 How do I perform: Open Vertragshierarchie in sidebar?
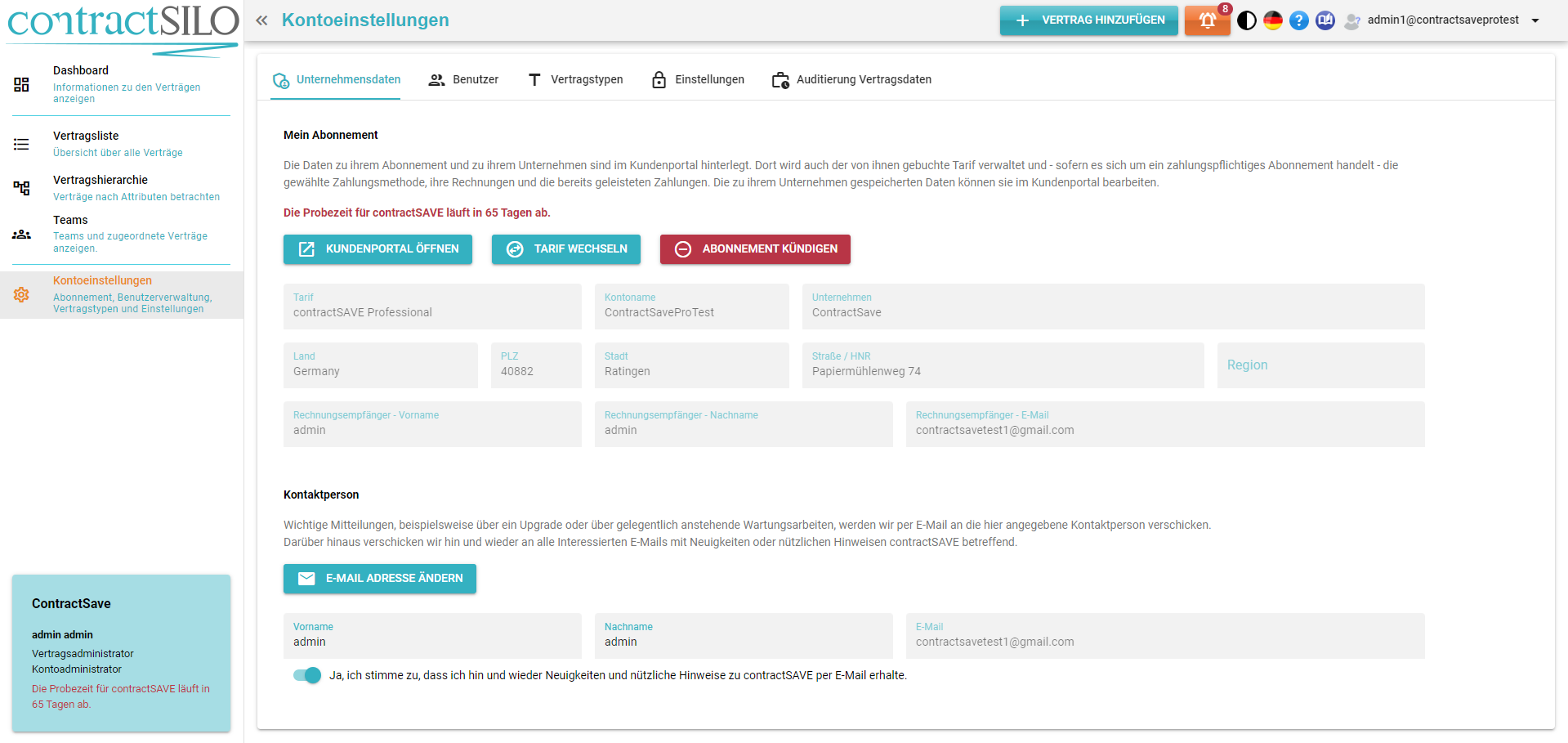(122, 188)
